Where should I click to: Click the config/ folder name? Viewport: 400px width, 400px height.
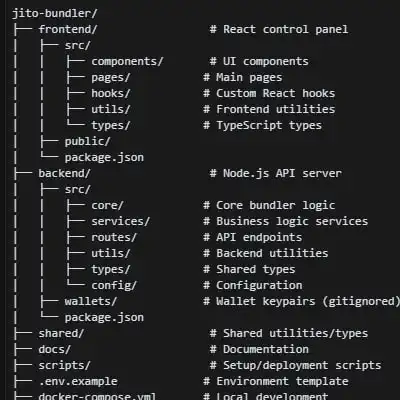tap(114, 286)
